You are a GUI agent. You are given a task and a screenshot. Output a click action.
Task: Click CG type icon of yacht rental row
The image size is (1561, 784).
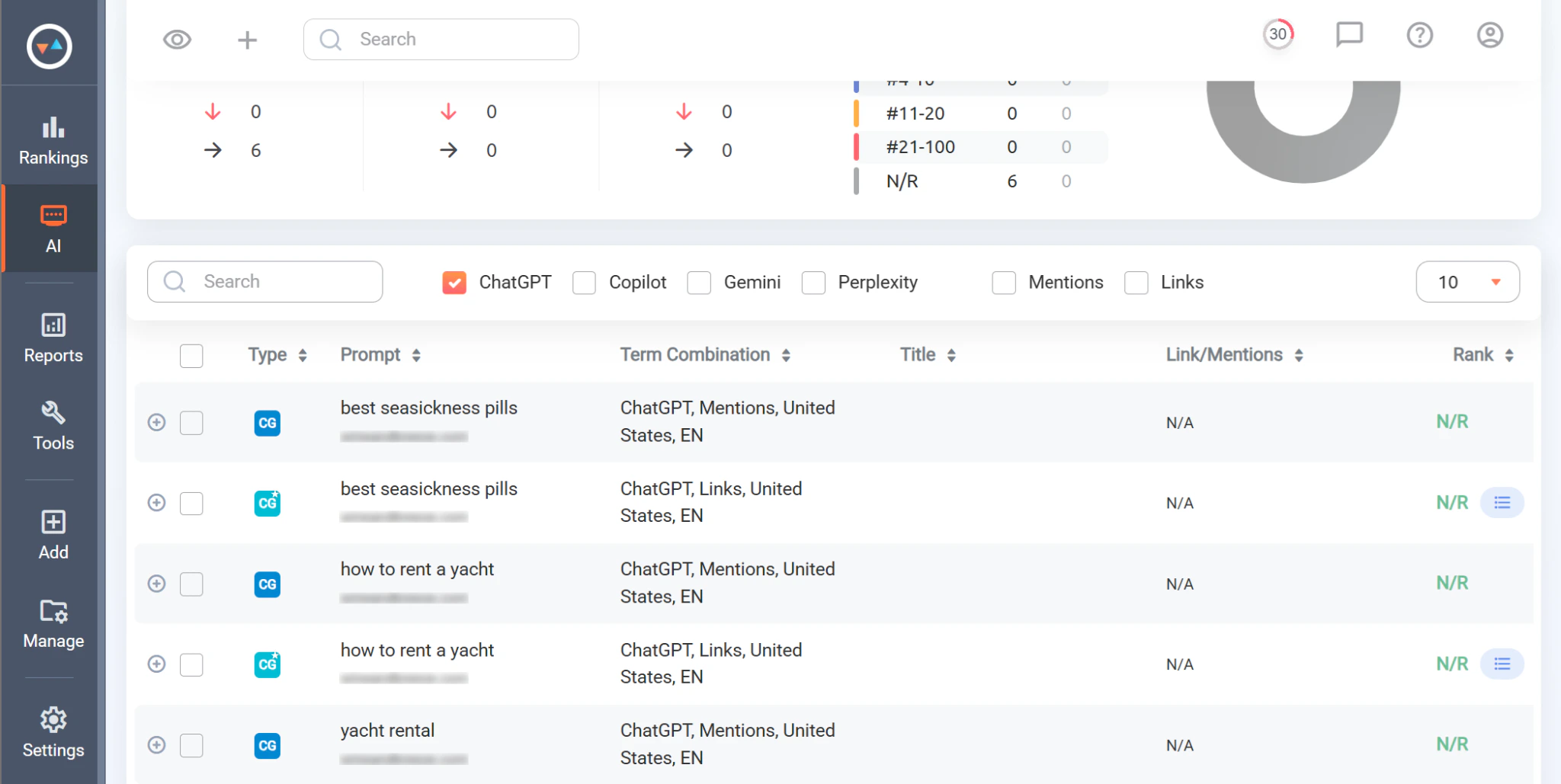click(267, 746)
